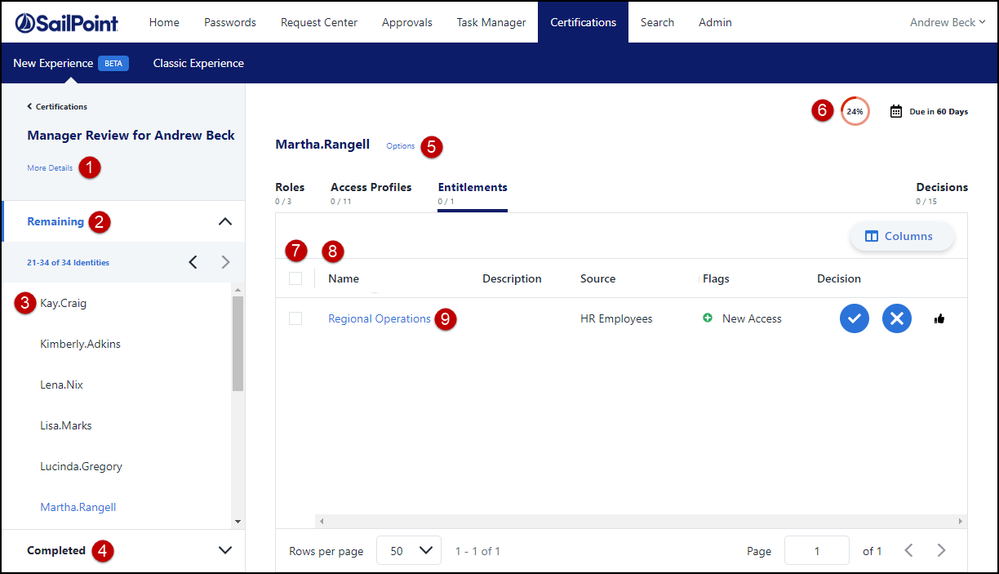Image resolution: width=999 pixels, height=574 pixels.
Task: Switch to the Access Profiles tab
Action: click(370, 187)
